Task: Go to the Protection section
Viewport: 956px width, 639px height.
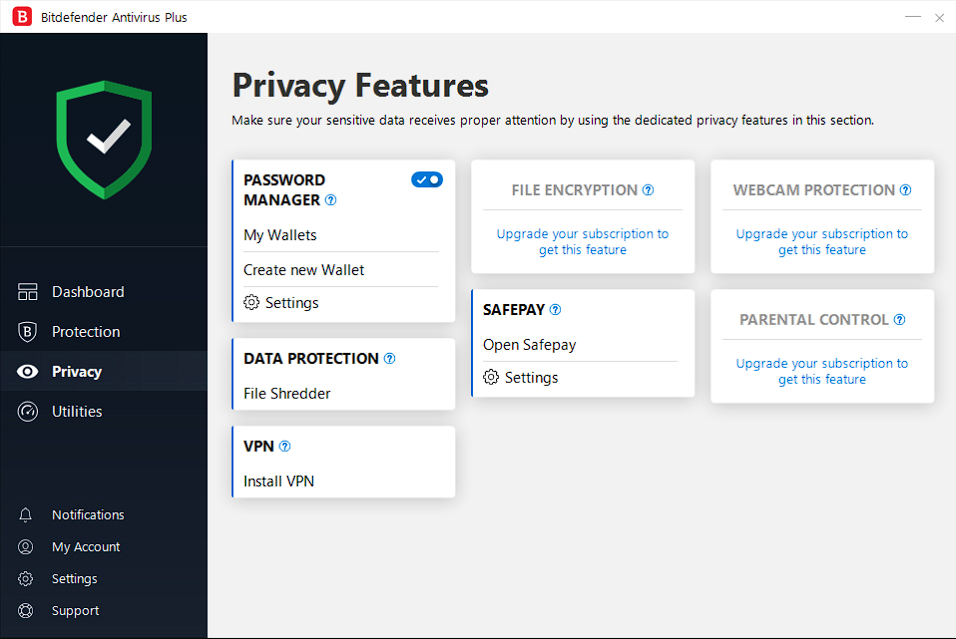Action: [x=86, y=332]
